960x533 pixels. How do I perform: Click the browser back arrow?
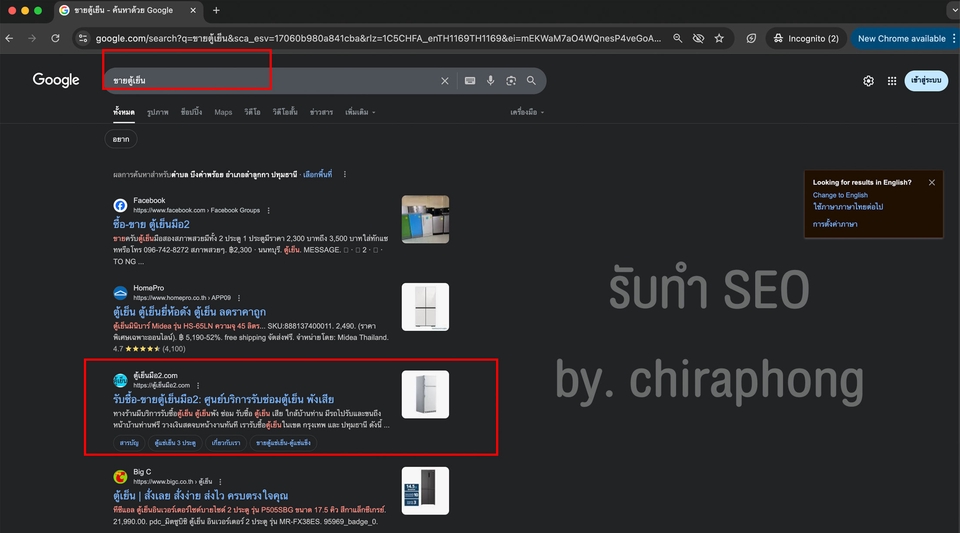click(9, 38)
